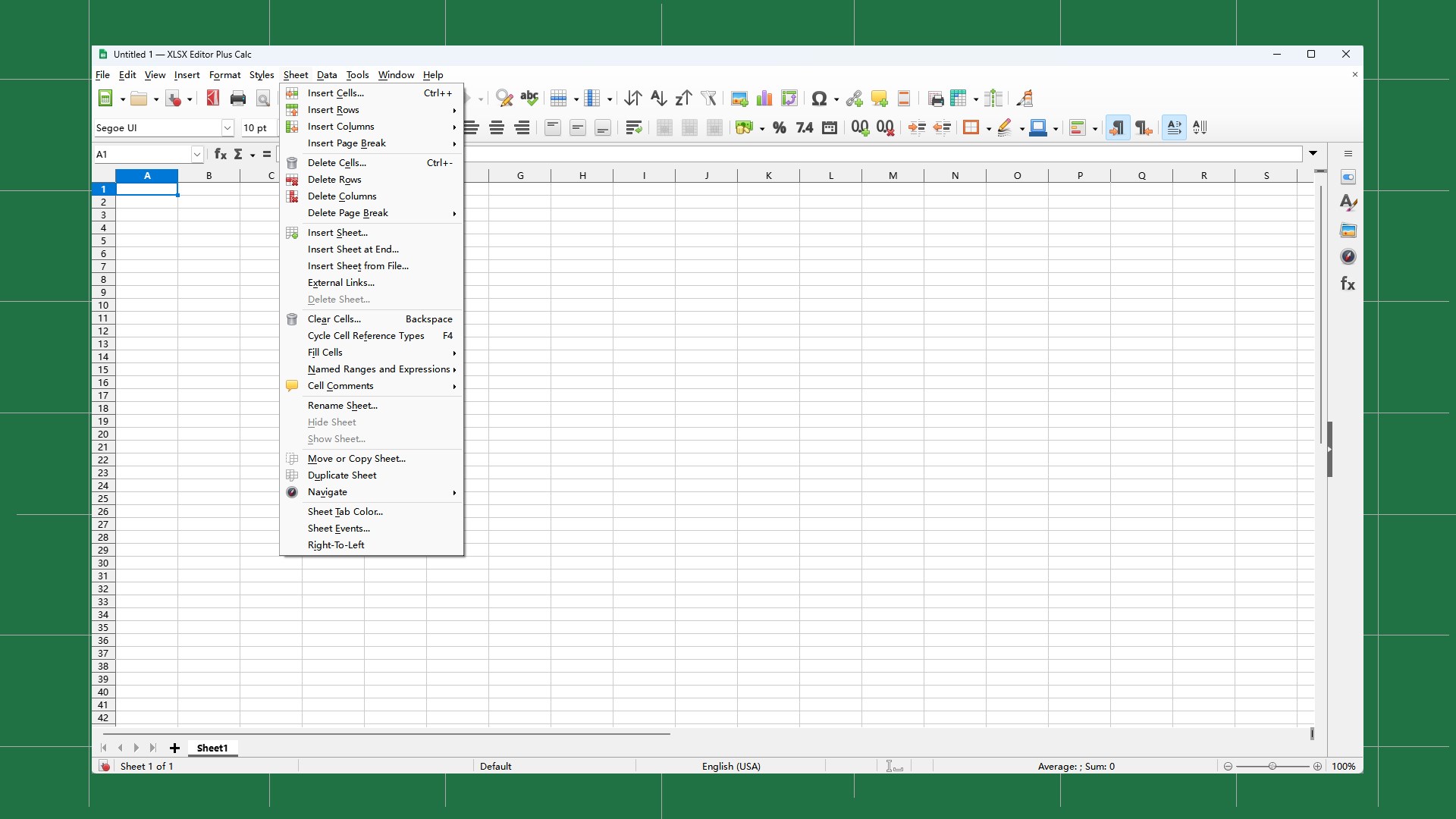Image resolution: width=1456 pixels, height=819 pixels.
Task: Click the Name Box cell reference field
Action: [144, 154]
